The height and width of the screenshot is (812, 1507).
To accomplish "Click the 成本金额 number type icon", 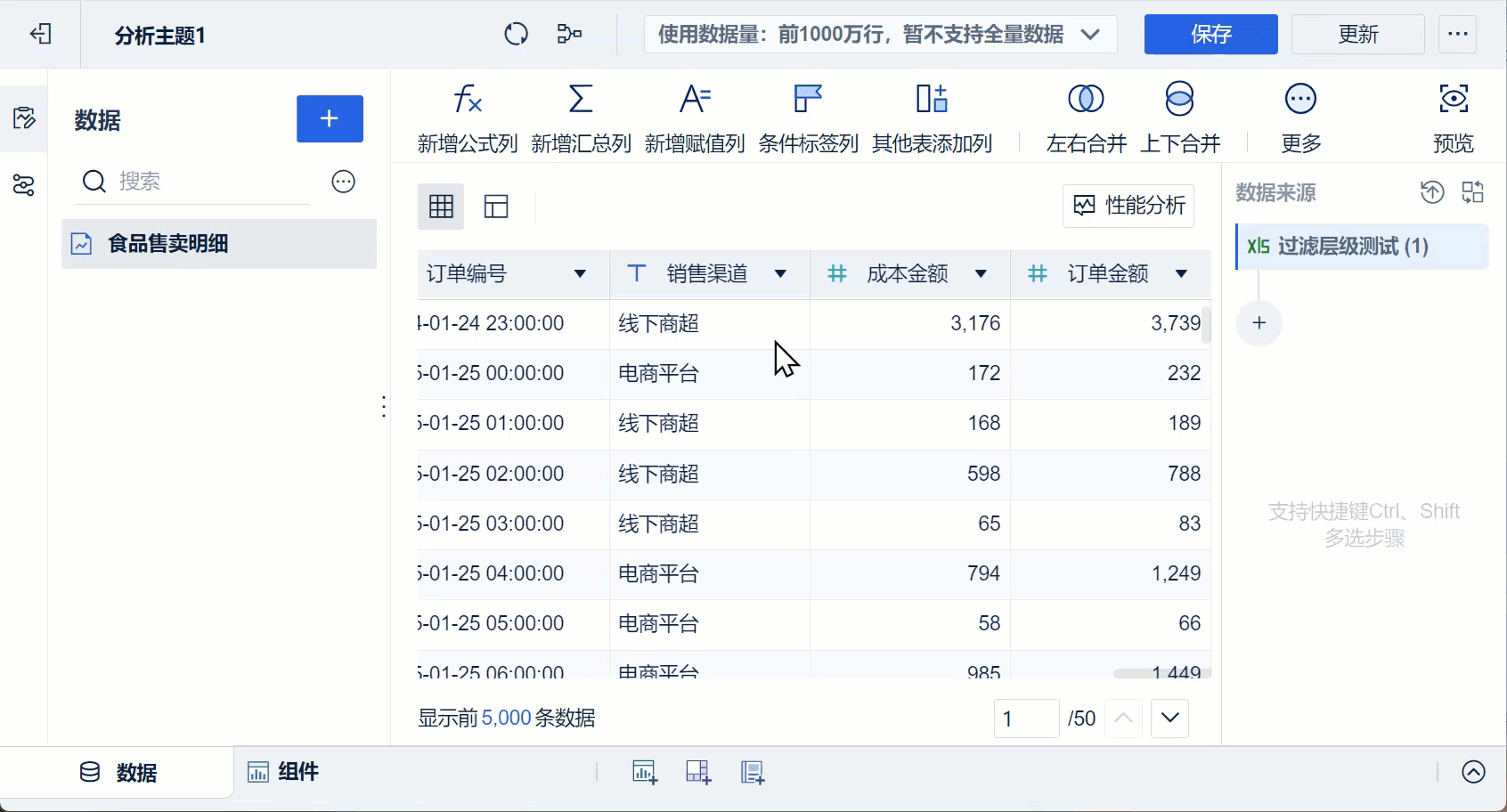I will (x=836, y=273).
